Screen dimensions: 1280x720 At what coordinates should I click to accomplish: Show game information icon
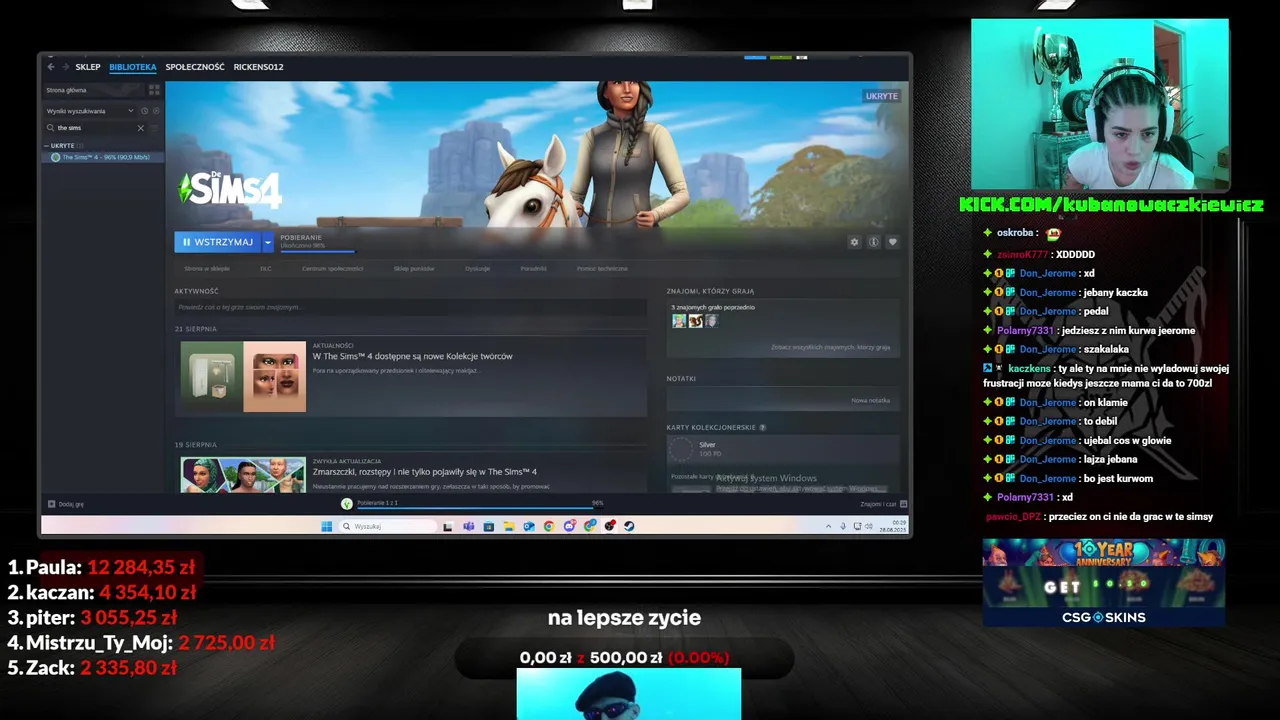point(873,242)
